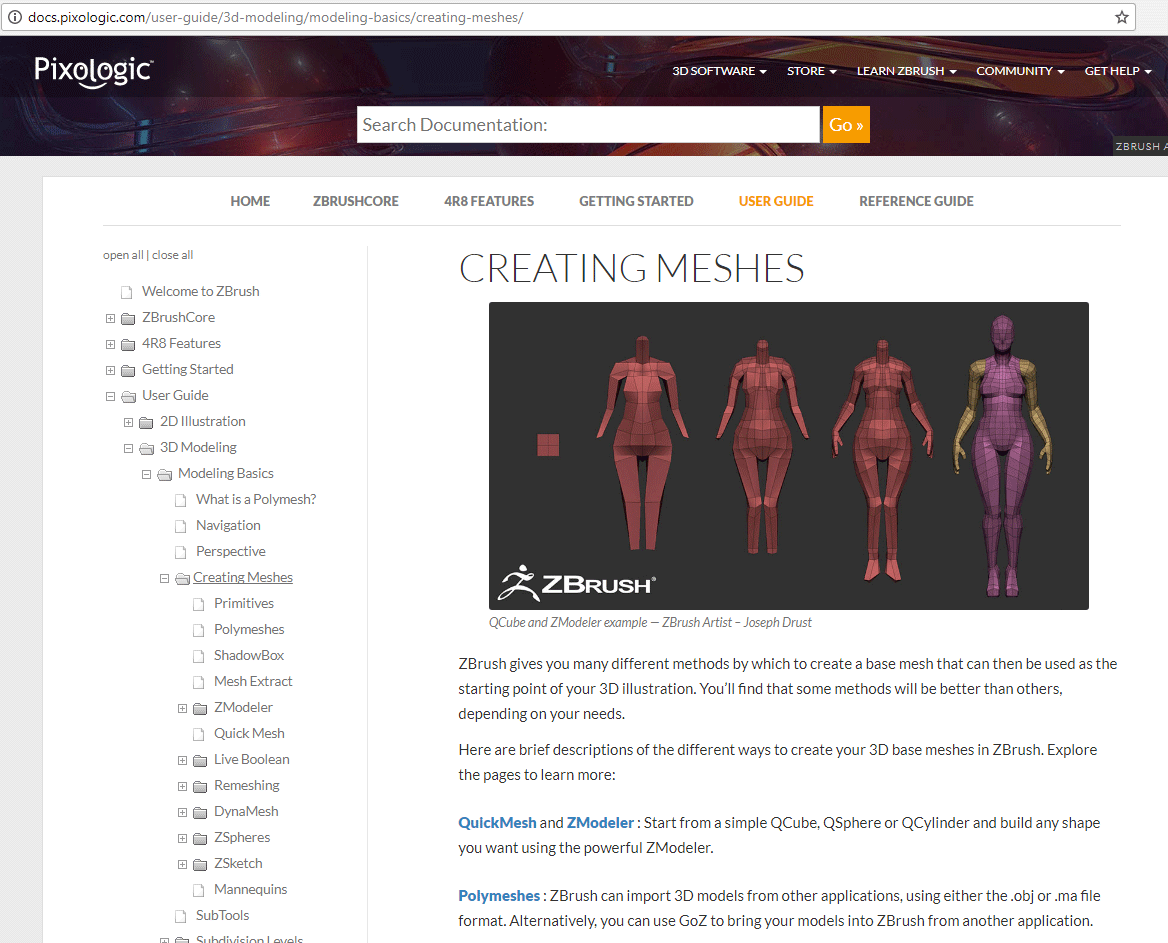Click the Perspective page icon

[x=180, y=553]
